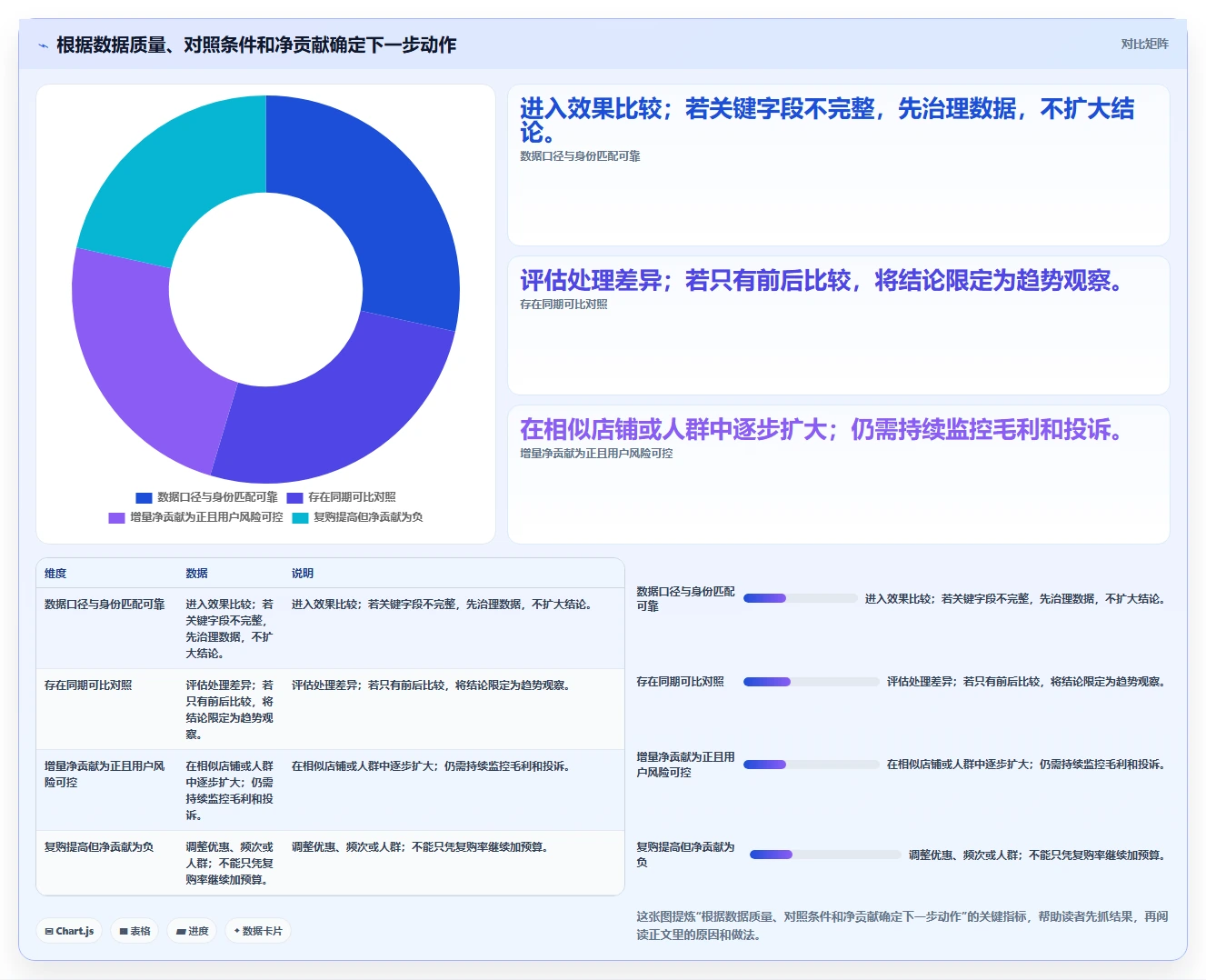Viewport: 1206px width, 980px height.
Task: Click progress list label 数据口径与身份匹配可靠
Action: click(685, 598)
